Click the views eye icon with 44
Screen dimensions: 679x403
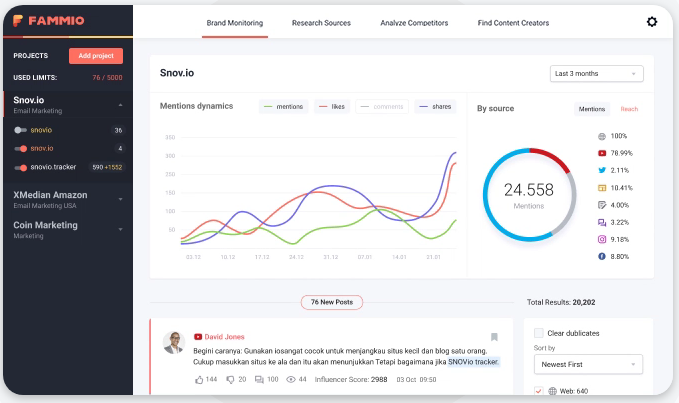(291, 380)
